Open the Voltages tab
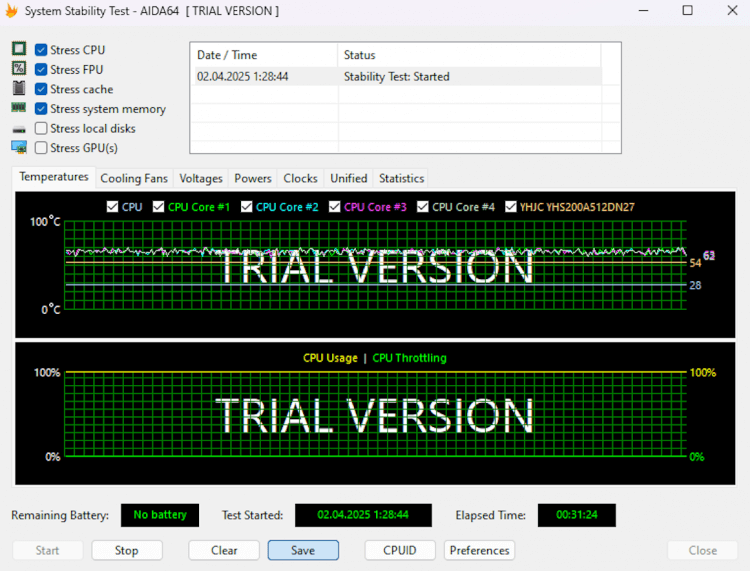Screen dimensions: 750x571 (201, 178)
